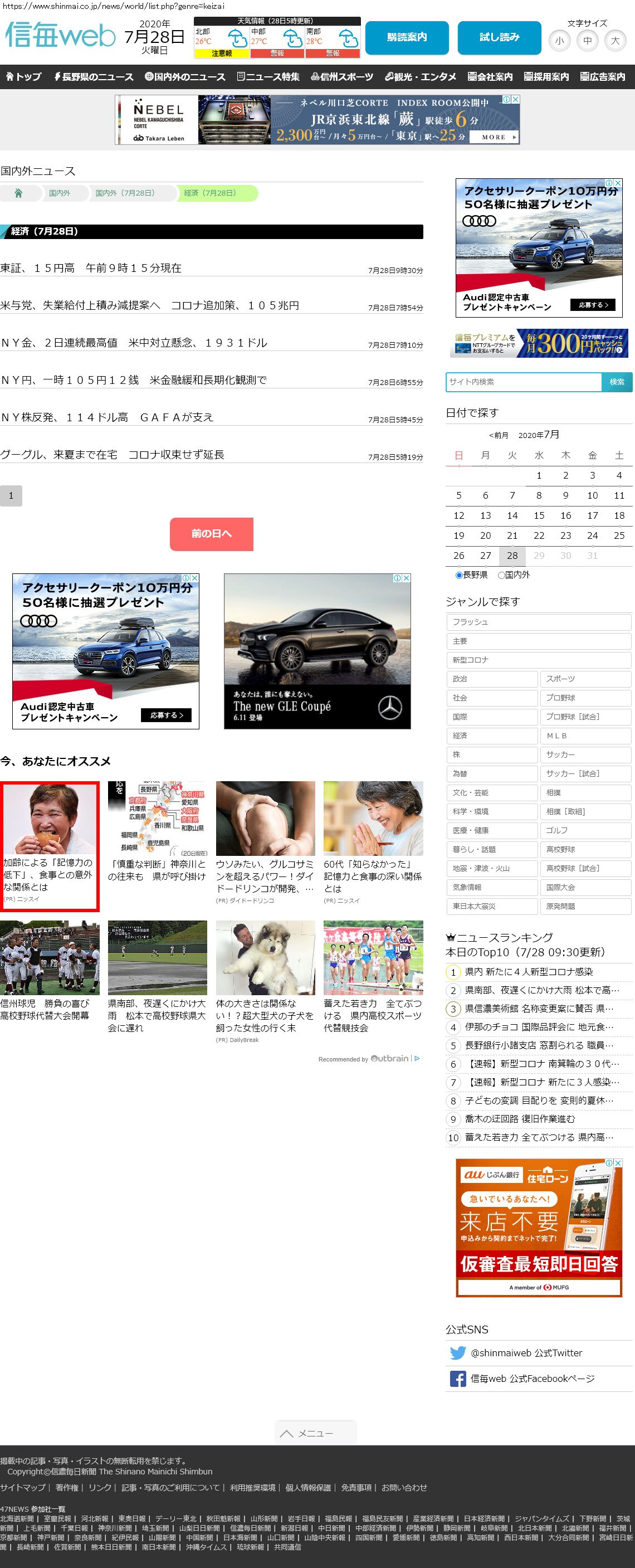
Task: Set font size to large (大)
Action: [x=615, y=41]
